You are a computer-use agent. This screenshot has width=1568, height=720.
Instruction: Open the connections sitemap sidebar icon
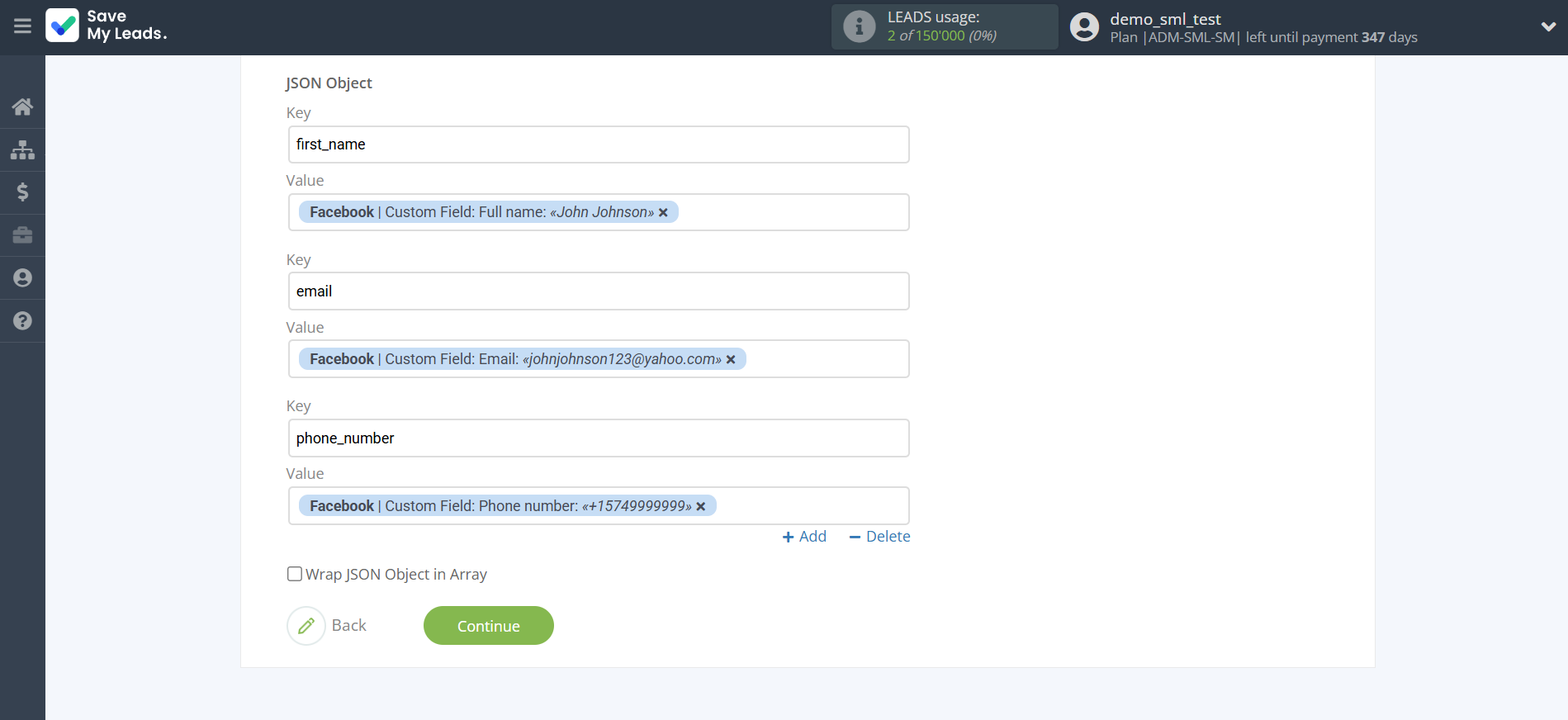pos(22,149)
